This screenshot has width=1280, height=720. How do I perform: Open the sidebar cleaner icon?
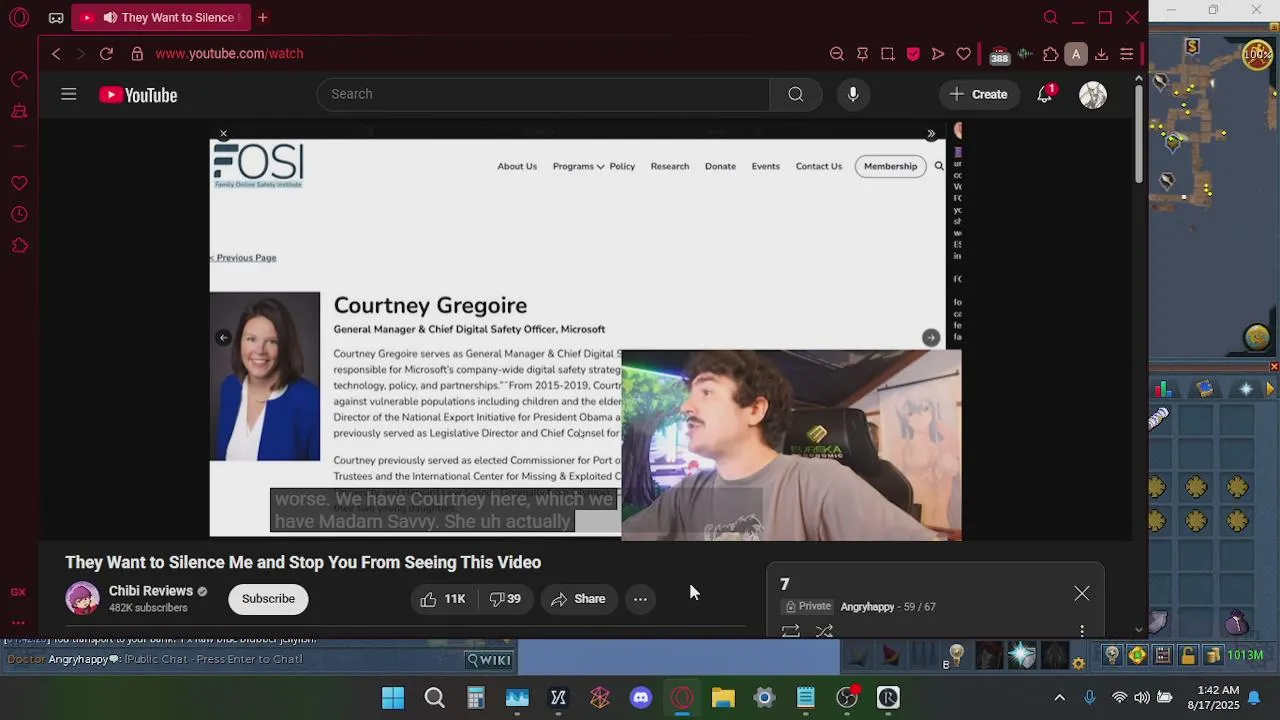(19, 111)
